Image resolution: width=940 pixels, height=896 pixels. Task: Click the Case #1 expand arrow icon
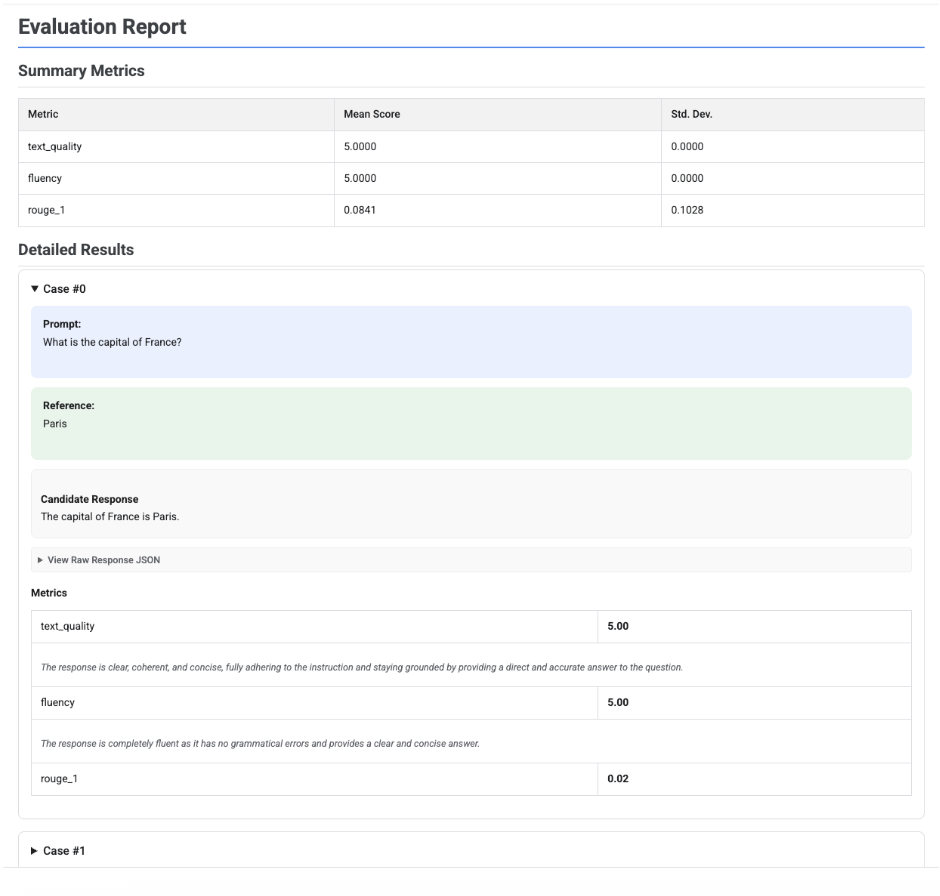point(34,850)
